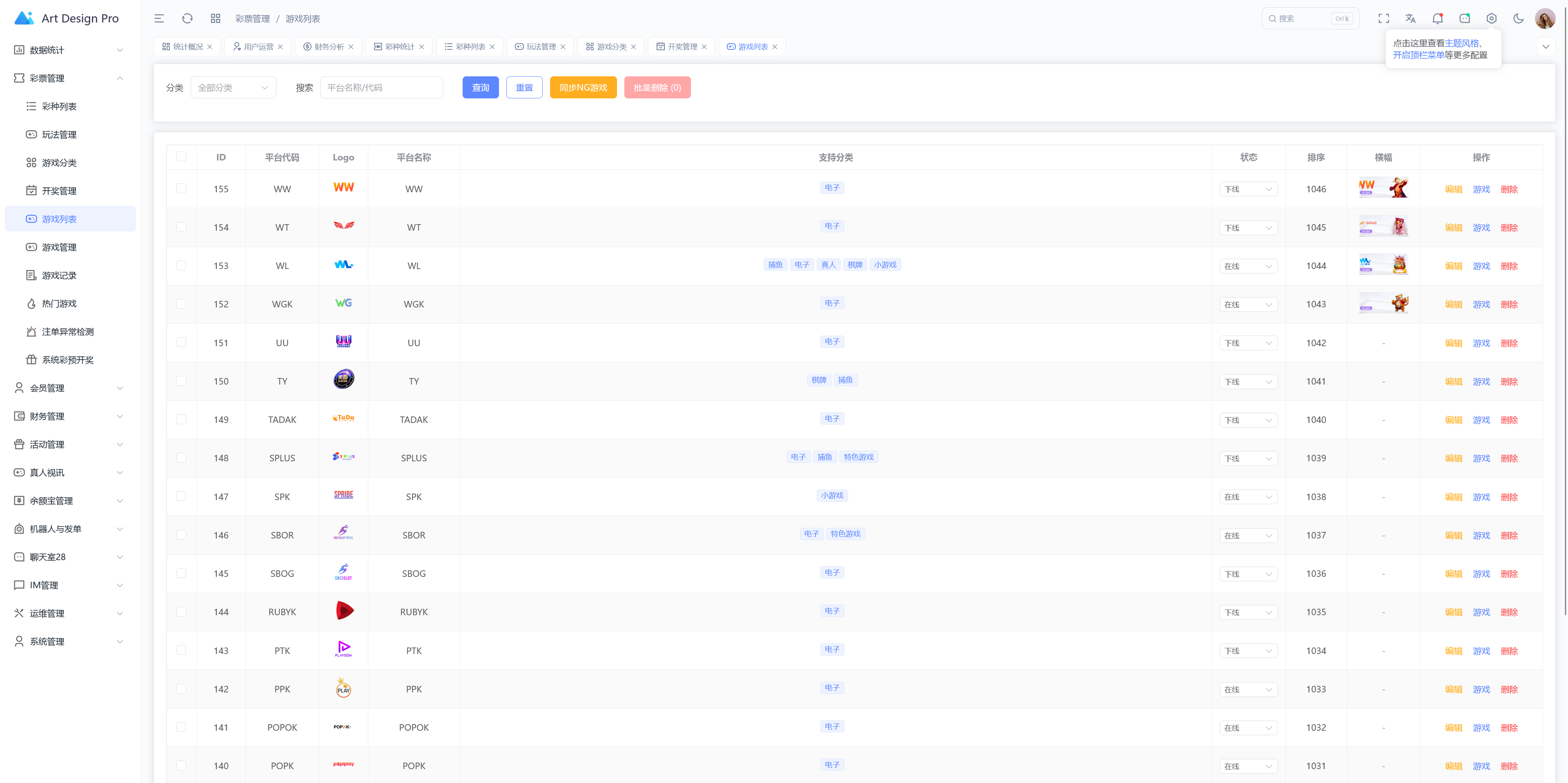The height and width of the screenshot is (783, 1568).
Task: Open the settings hexagon icon
Action: click(1491, 18)
